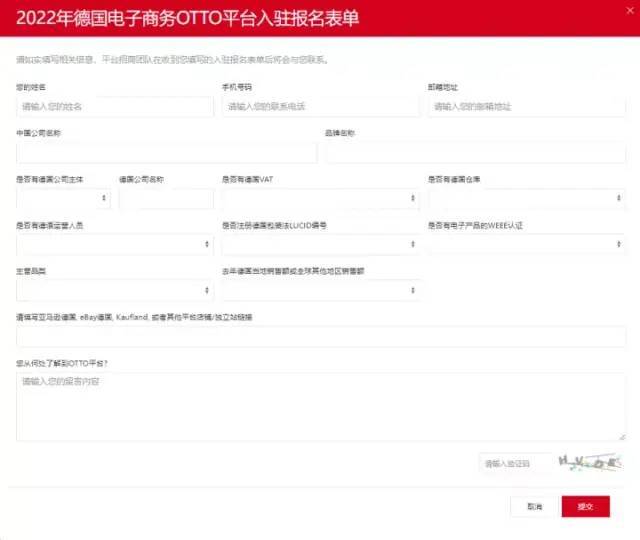Open the 是否有德国VAT dropdown

click(x=320, y=199)
